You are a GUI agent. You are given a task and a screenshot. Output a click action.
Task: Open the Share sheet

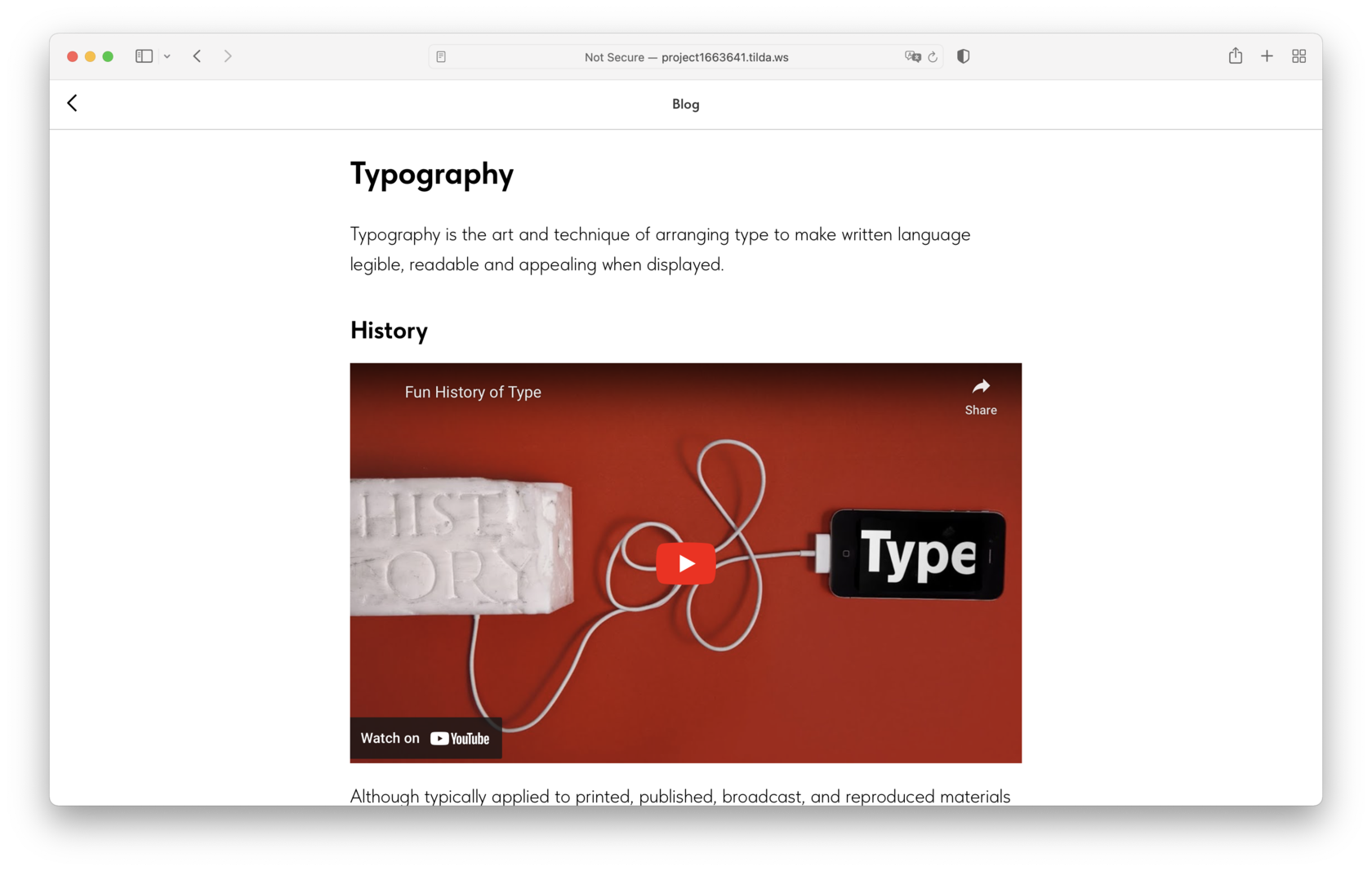1235,56
